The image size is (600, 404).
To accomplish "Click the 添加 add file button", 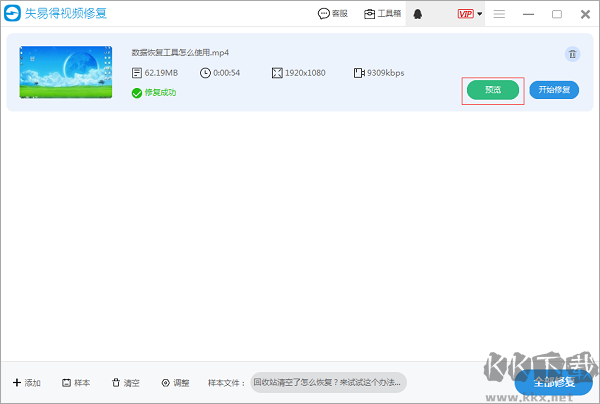I will coord(27,383).
